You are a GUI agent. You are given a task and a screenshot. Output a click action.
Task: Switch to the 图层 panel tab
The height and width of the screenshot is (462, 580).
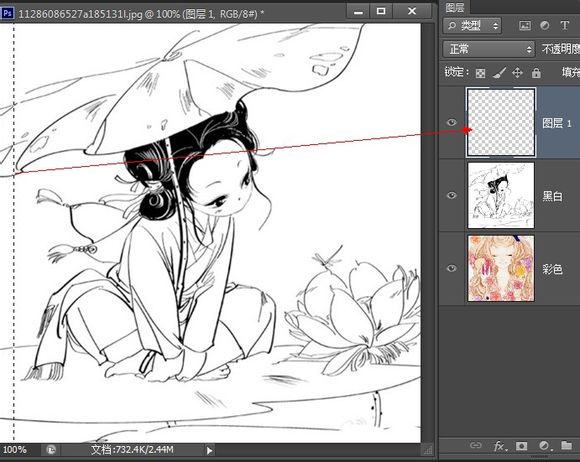455,7
